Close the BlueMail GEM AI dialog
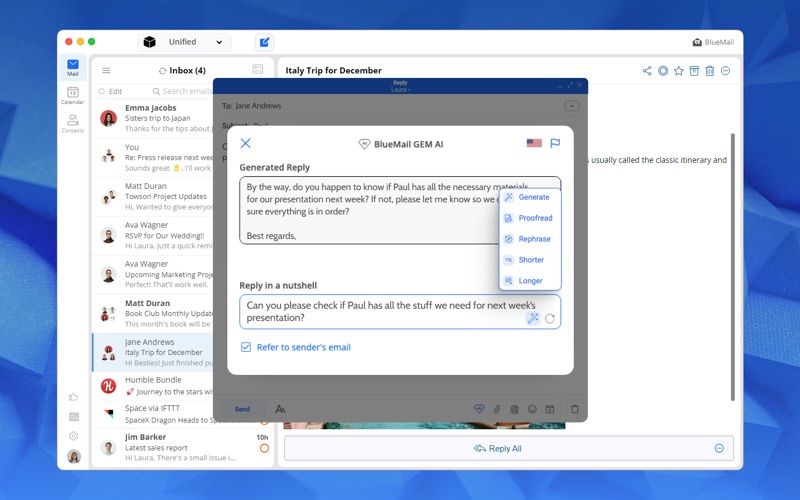800x500 pixels. tap(245, 143)
